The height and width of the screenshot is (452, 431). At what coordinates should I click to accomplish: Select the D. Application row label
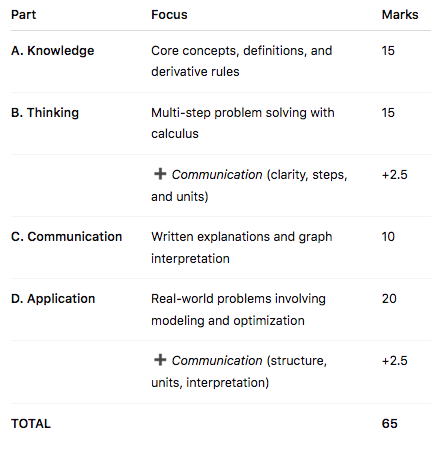click(53, 299)
